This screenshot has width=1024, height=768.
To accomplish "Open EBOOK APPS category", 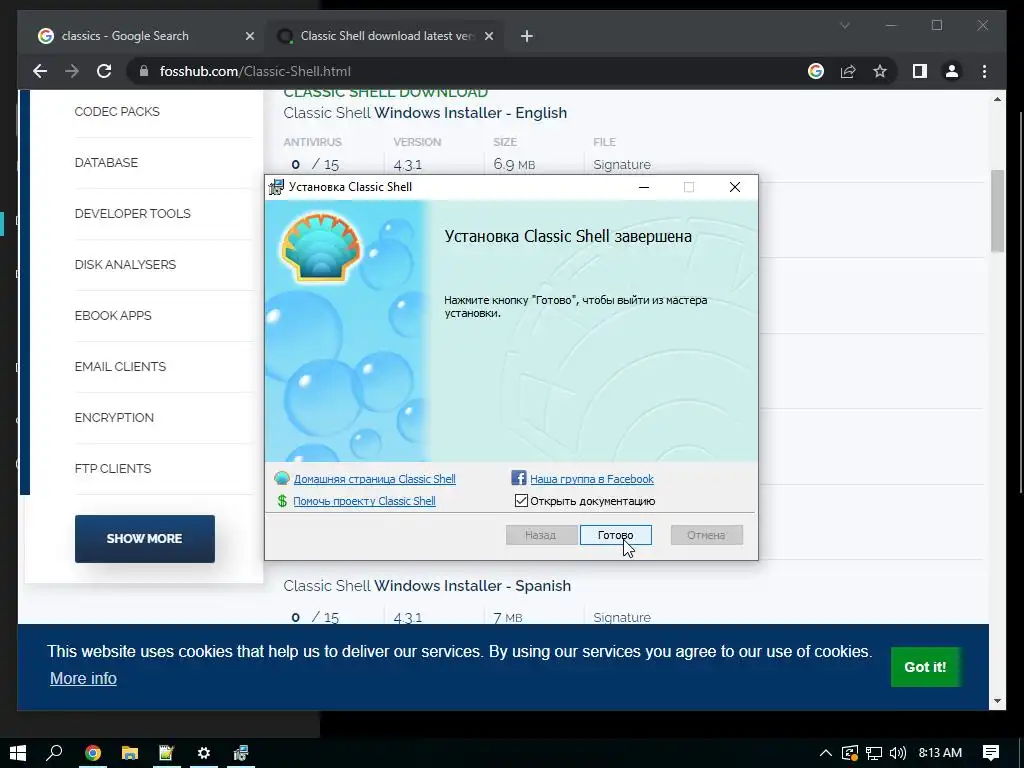I will (x=113, y=315).
